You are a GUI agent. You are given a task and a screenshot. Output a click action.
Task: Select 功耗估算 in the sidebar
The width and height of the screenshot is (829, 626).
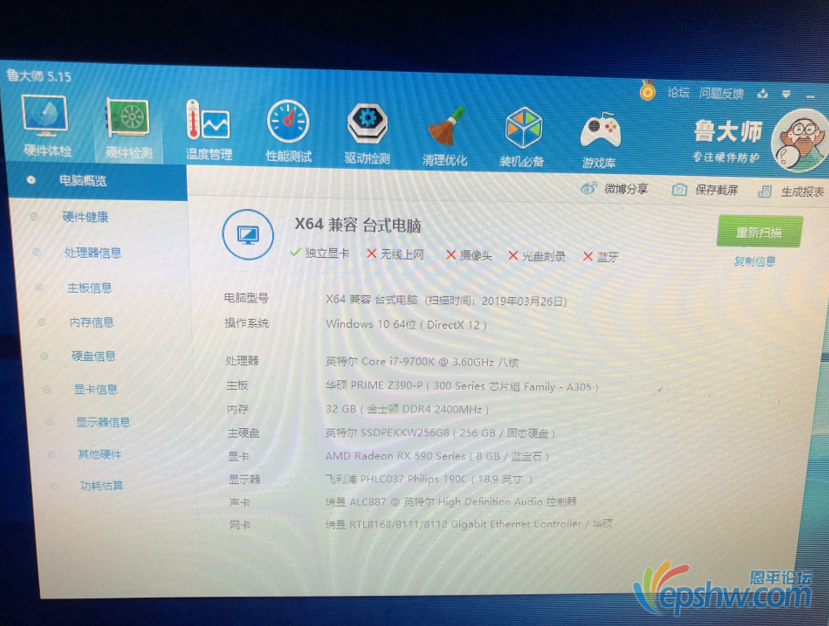(102, 485)
